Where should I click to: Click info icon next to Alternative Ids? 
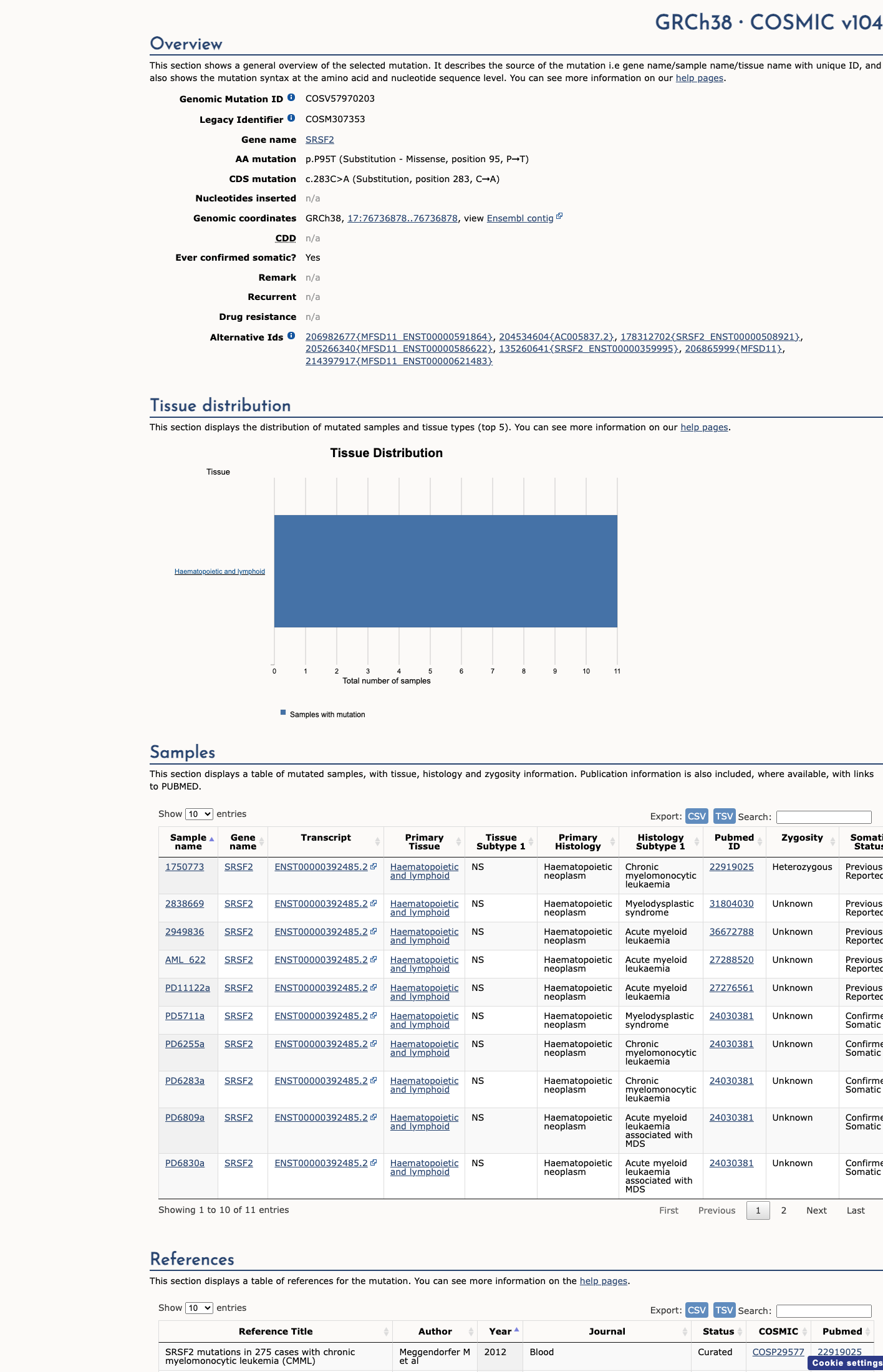coord(291,336)
